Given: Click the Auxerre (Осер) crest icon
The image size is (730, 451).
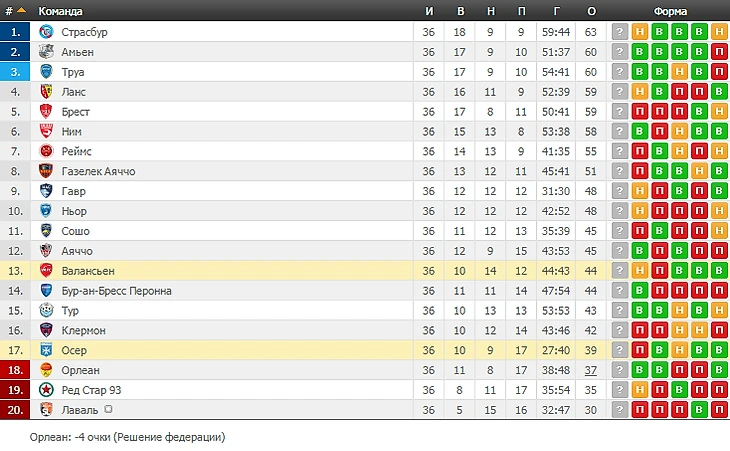Looking at the screenshot, I should tap(46, 350).
